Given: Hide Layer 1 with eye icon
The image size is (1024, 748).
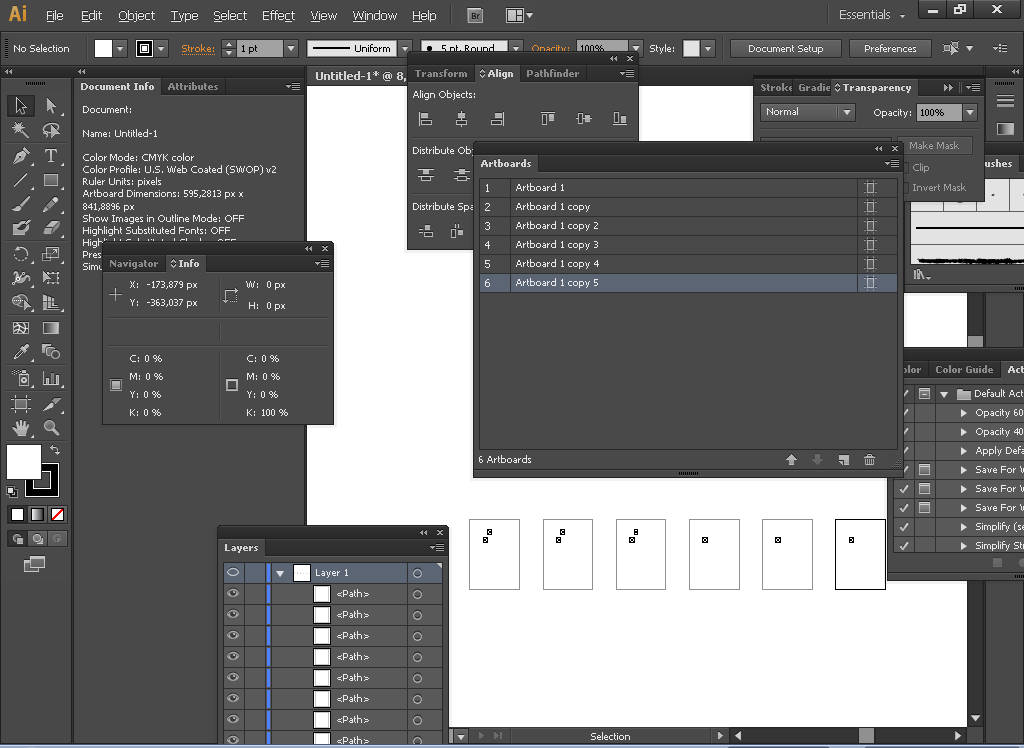Looking at the screenshot, I should click(233, 573).
